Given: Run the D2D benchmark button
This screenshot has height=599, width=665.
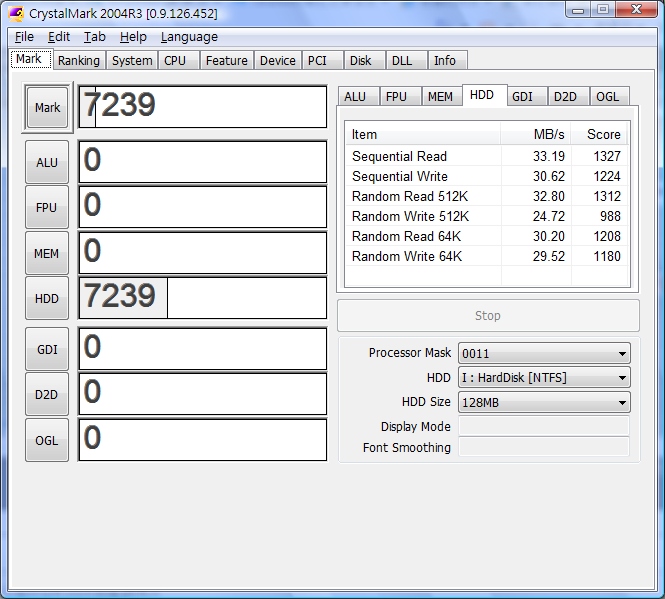Looking at the screenshot, I should [47, 395].
